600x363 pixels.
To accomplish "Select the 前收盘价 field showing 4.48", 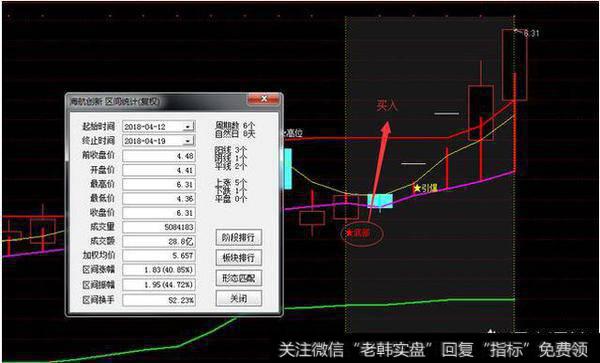I will coord(159,156).
